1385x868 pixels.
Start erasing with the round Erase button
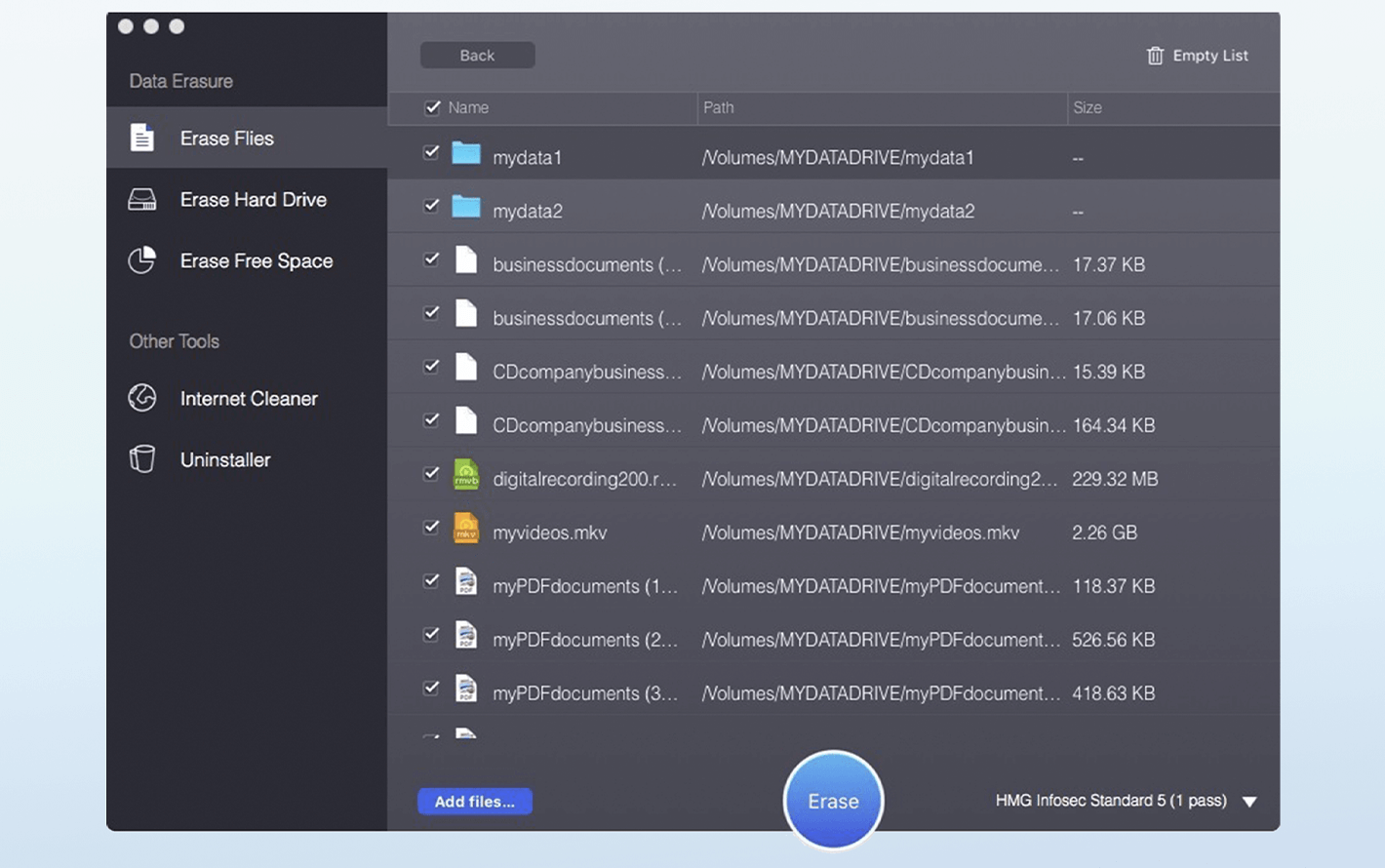coord(833,801)
